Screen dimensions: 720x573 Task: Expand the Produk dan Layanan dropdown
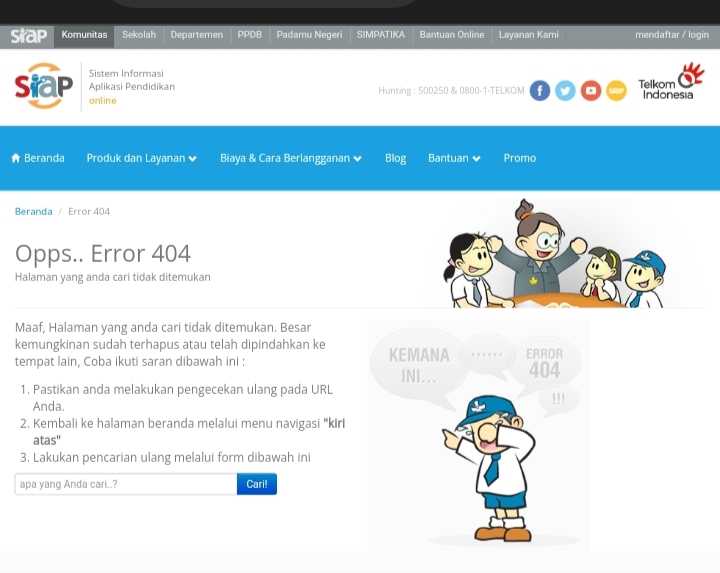141,158
